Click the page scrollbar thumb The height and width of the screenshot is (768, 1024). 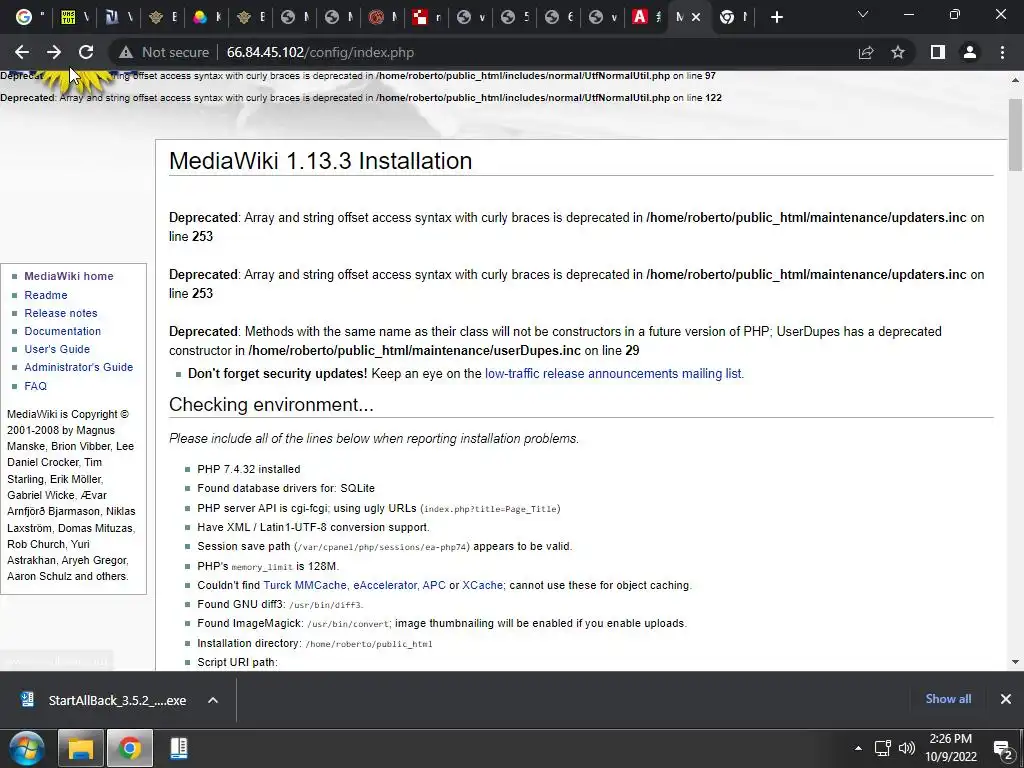coord(1015,135)
